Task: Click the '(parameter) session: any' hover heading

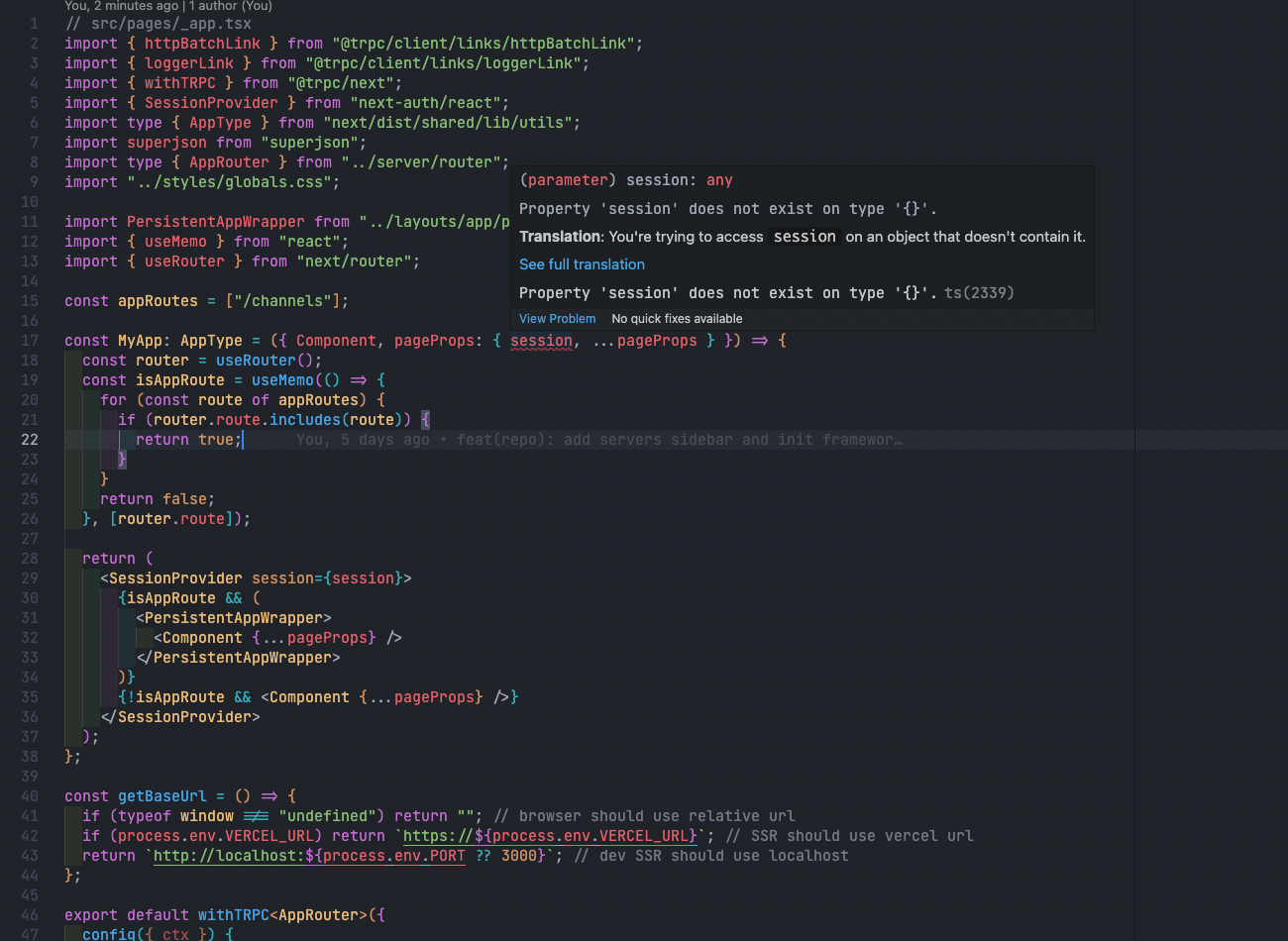Action: tap(626, 180)
